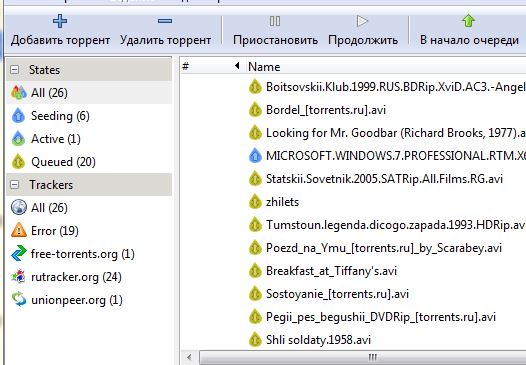Image resolution: width=526 pixels, height=365 pixels.
Task: Click the status icon of Looking for Mr. Goodbar
Action: pyautogui.click(x=255, y=133)
